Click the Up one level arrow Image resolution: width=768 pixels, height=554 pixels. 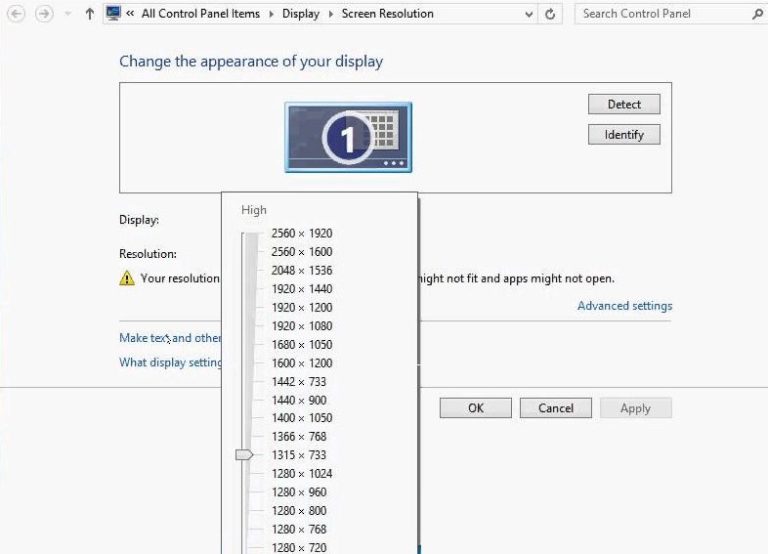90,14
